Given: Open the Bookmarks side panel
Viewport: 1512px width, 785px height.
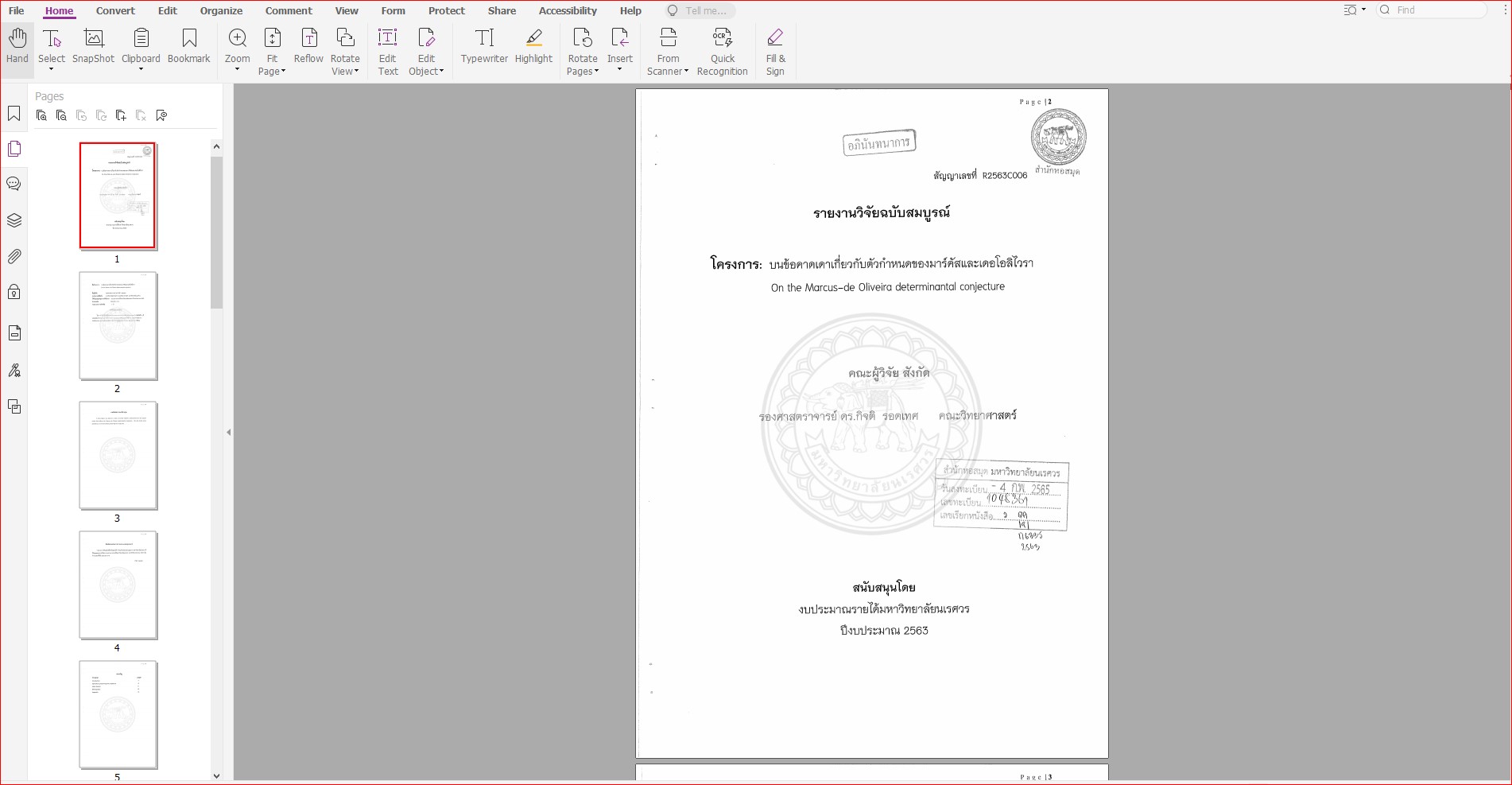Looking at the screenshot, I should (14, 114).
